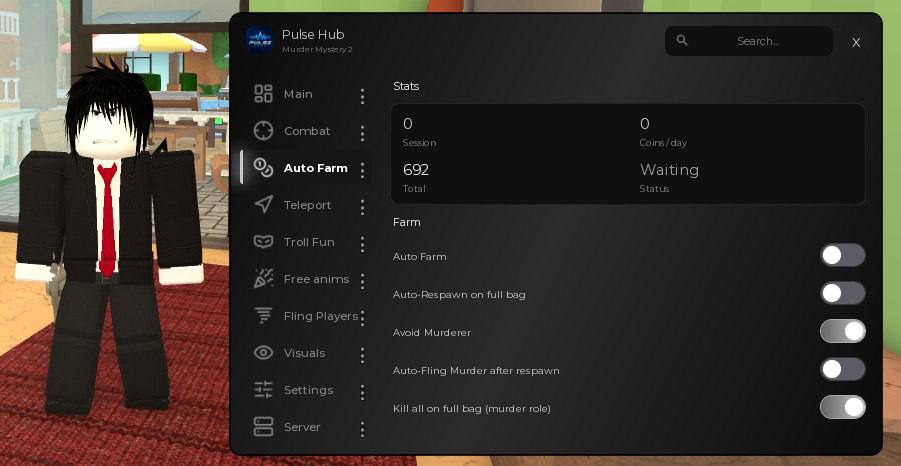The height and width of the screenshot is (466, 901).
Task: Click the Combat crosshair icon
Action: tap(263, 131)
